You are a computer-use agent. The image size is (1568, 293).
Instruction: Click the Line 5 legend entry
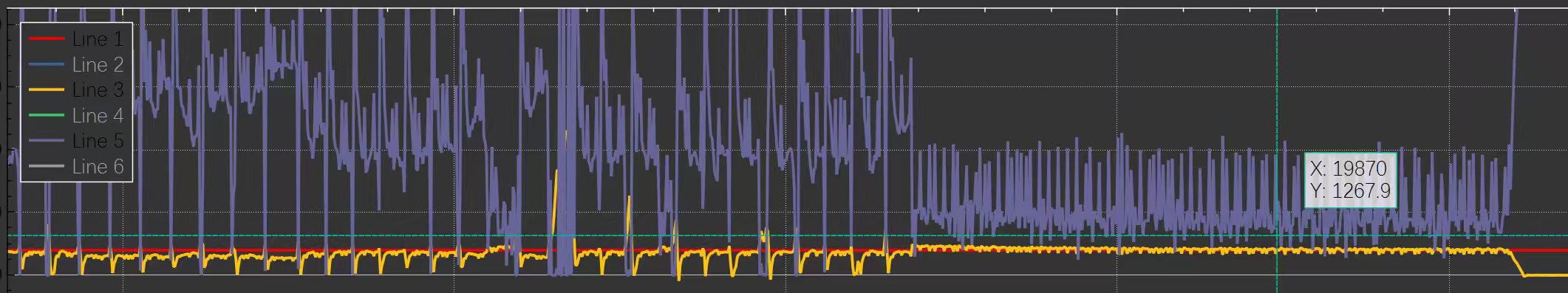(x=76, y=141)
